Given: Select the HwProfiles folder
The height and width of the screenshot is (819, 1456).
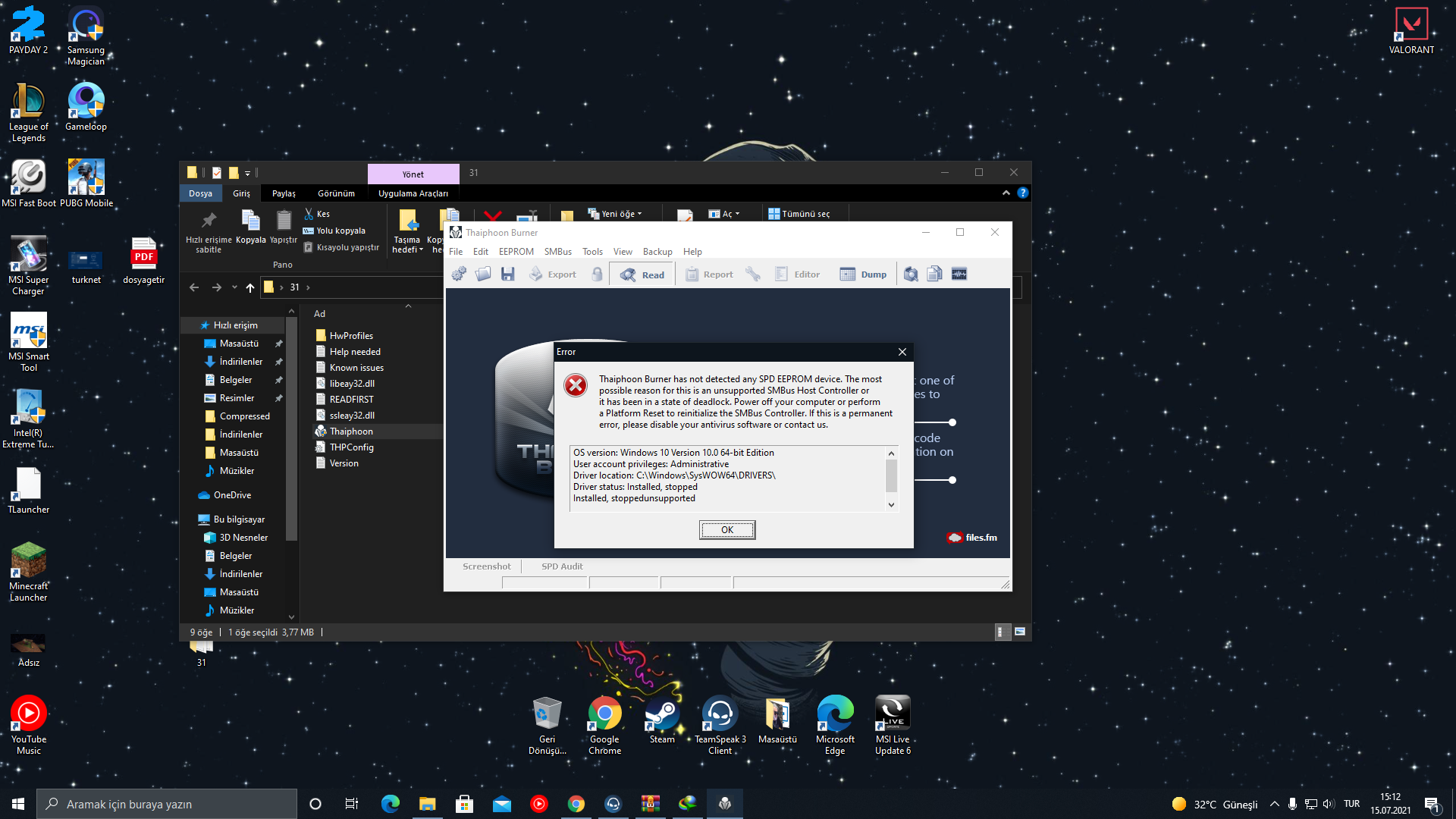Looking at the screenshot, I should coord(351,336).
